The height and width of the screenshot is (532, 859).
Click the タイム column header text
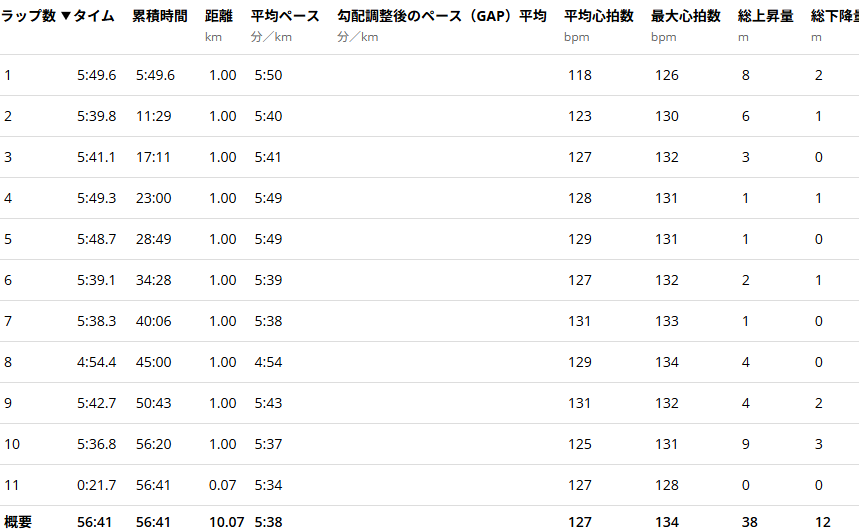(x=94, y=17)
